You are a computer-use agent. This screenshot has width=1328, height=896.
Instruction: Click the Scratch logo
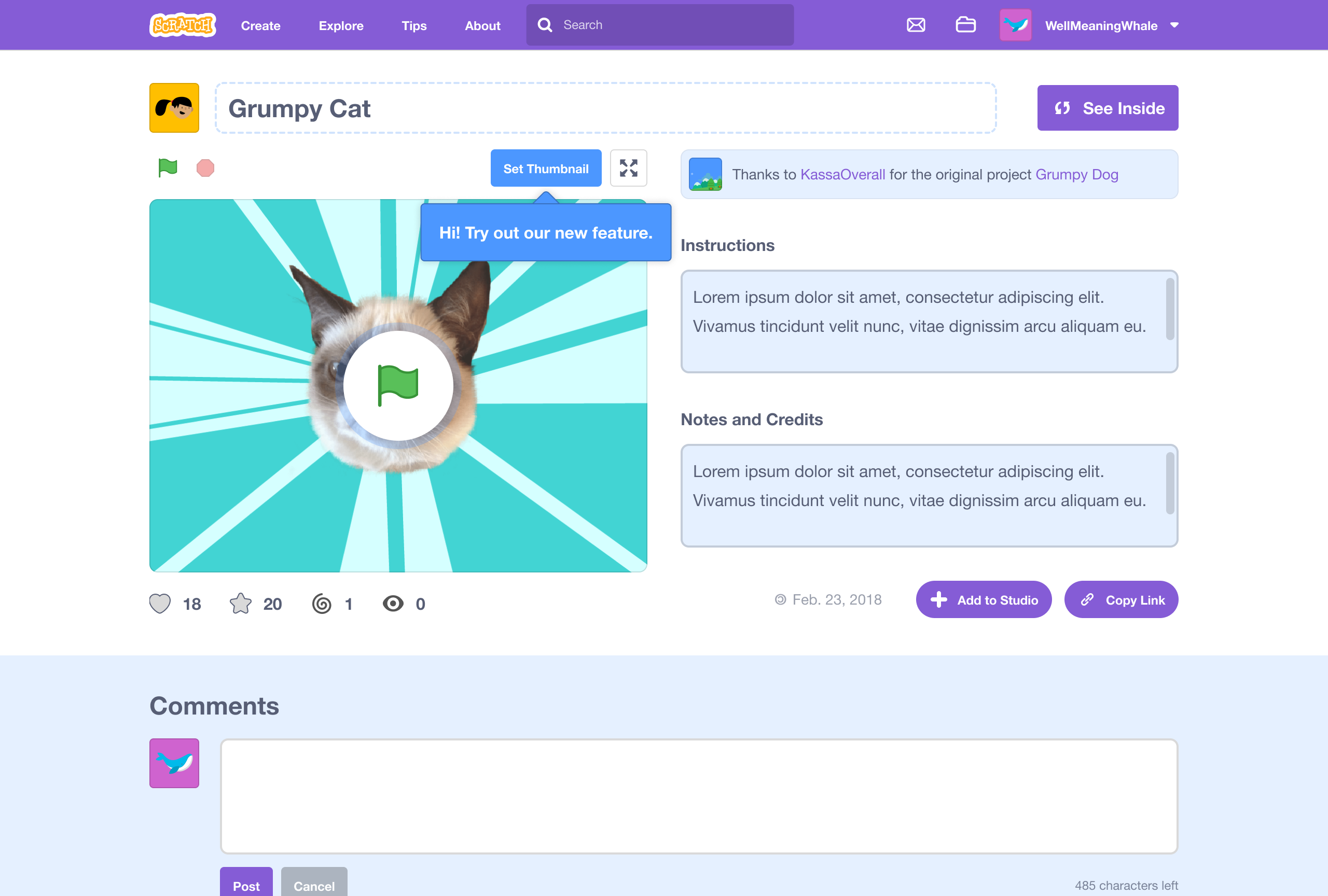[182, 25]
